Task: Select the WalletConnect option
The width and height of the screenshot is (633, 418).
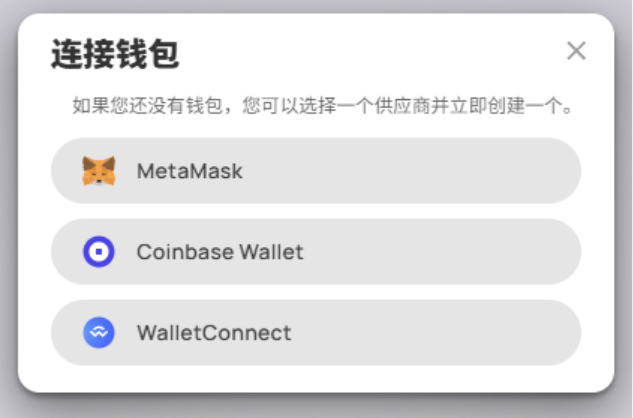Action: (316, 332)
